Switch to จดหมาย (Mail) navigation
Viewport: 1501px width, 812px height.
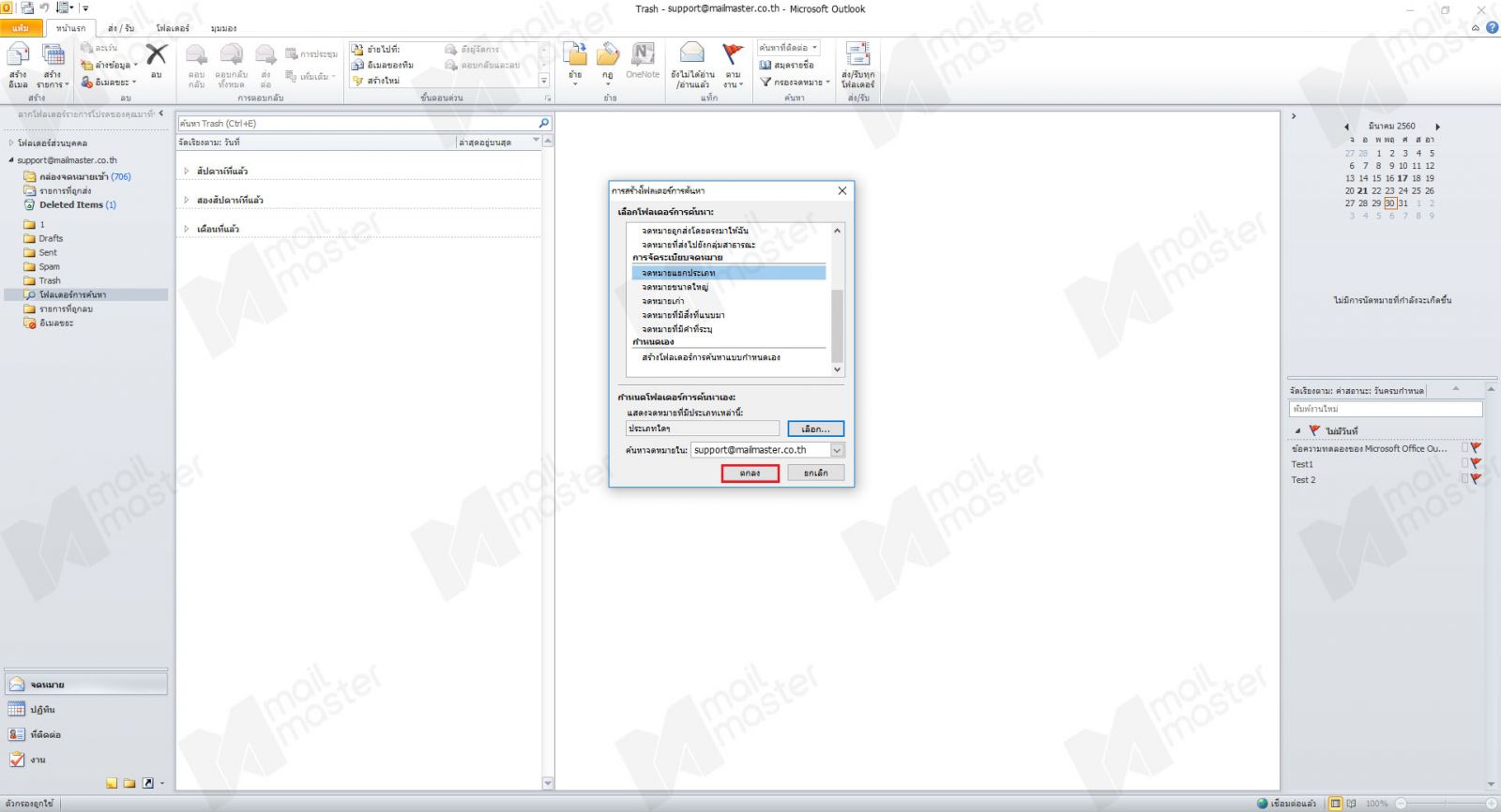pyautogui.click(x=86, y=684)
